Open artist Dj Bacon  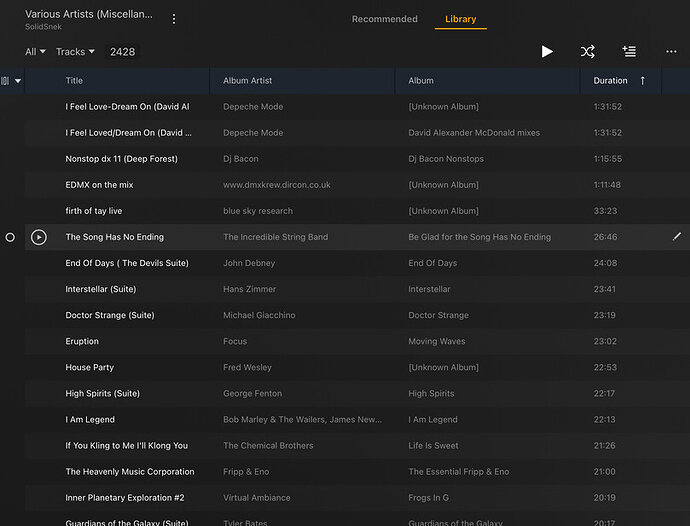click(241, 158)
